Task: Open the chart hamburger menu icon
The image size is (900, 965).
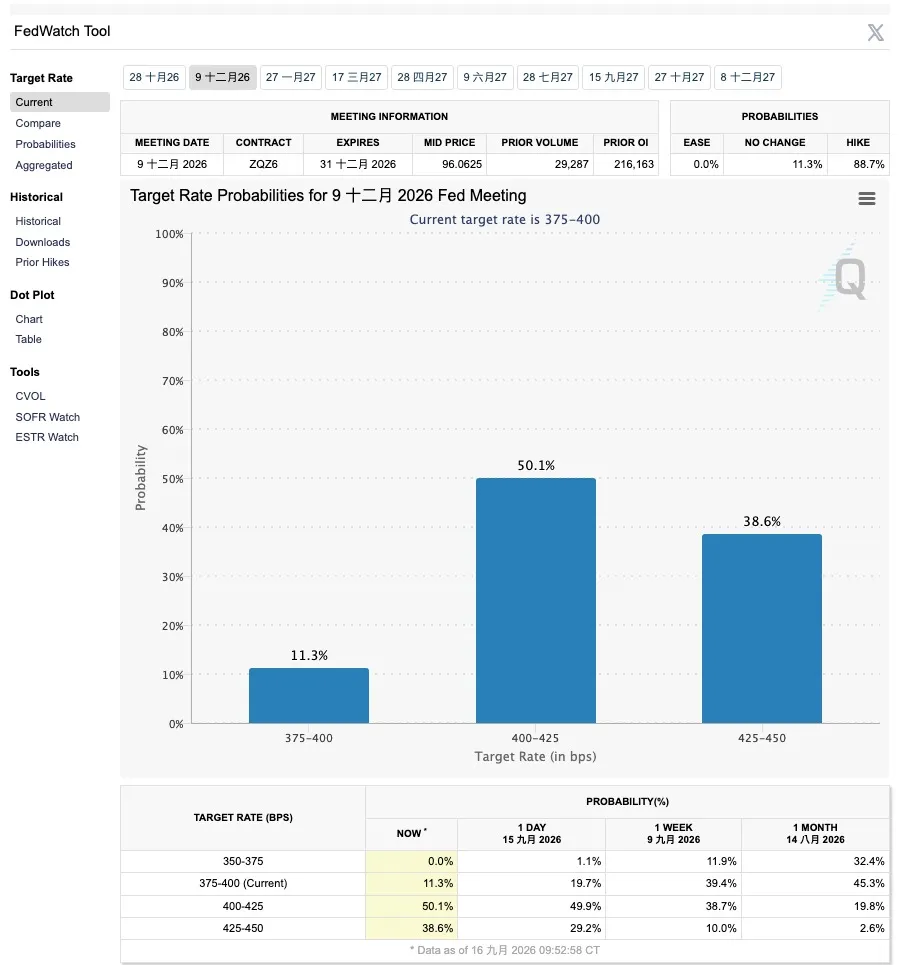Action: (867, 198)
